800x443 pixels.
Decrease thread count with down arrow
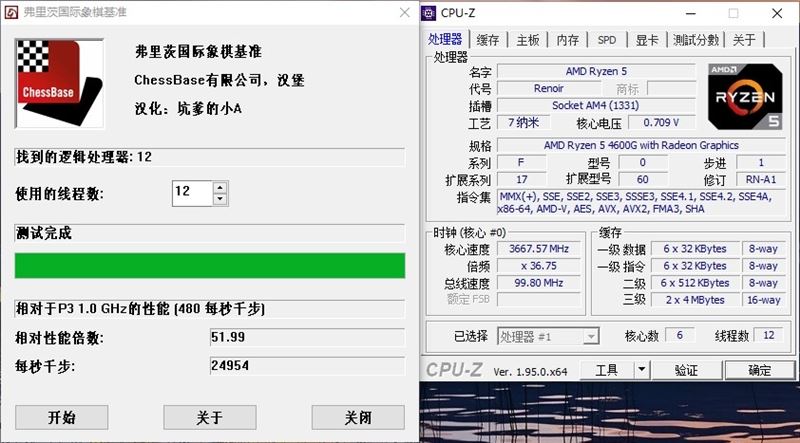pyautogui.click(x=220, y=199)
